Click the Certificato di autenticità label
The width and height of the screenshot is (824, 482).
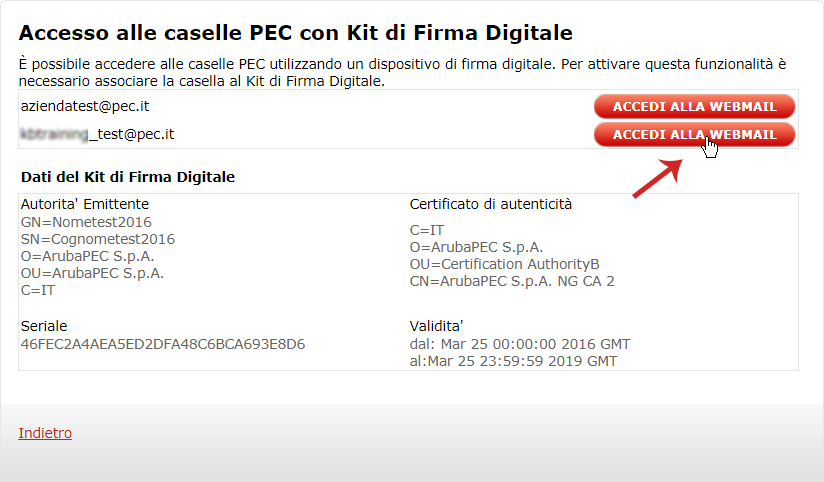pos(490,204)
